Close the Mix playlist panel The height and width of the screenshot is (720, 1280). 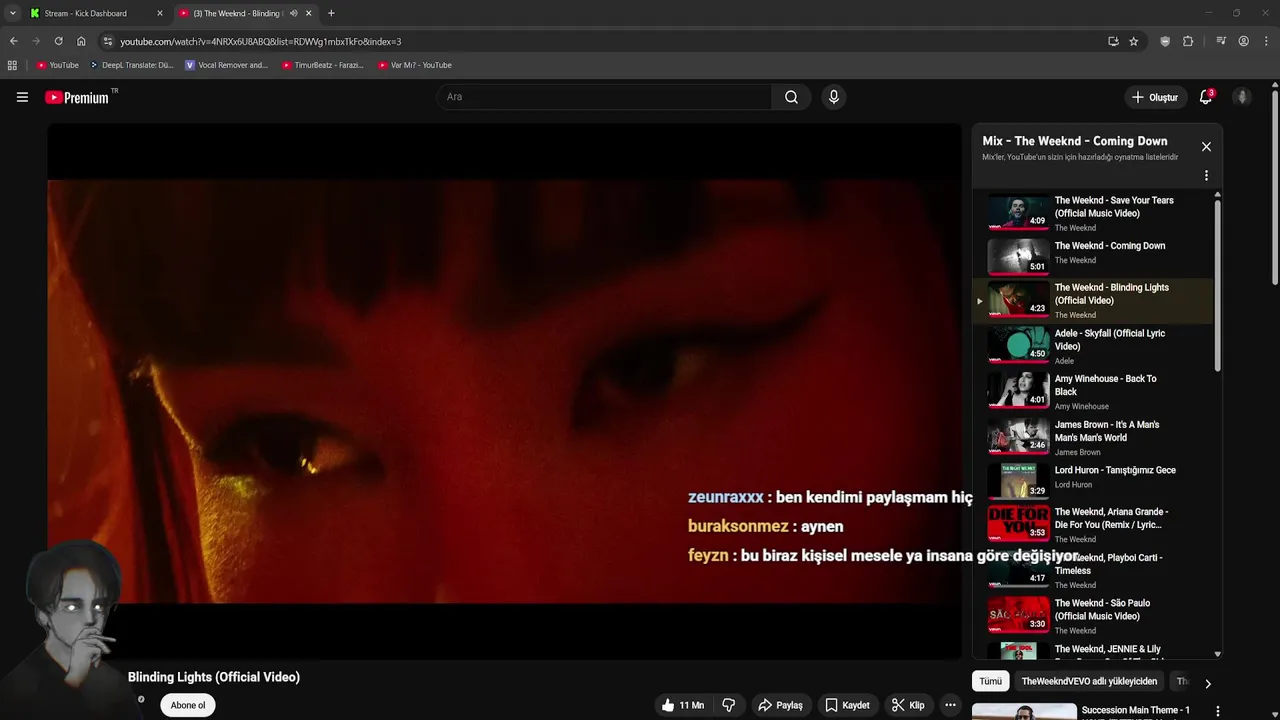point(1206,147)
